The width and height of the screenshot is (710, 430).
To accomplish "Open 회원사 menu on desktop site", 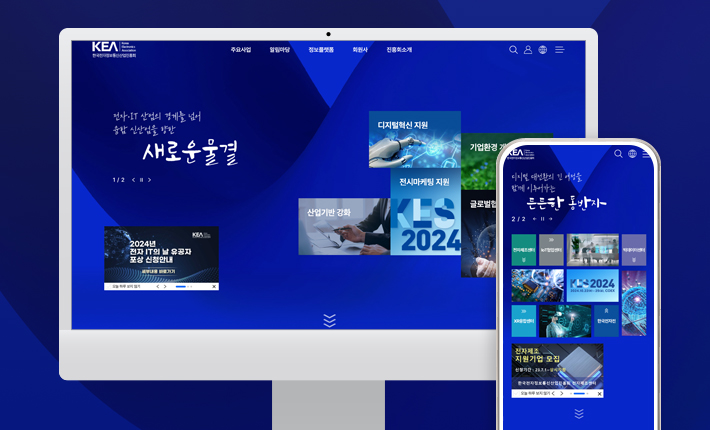I will click(x=360, y=50).
